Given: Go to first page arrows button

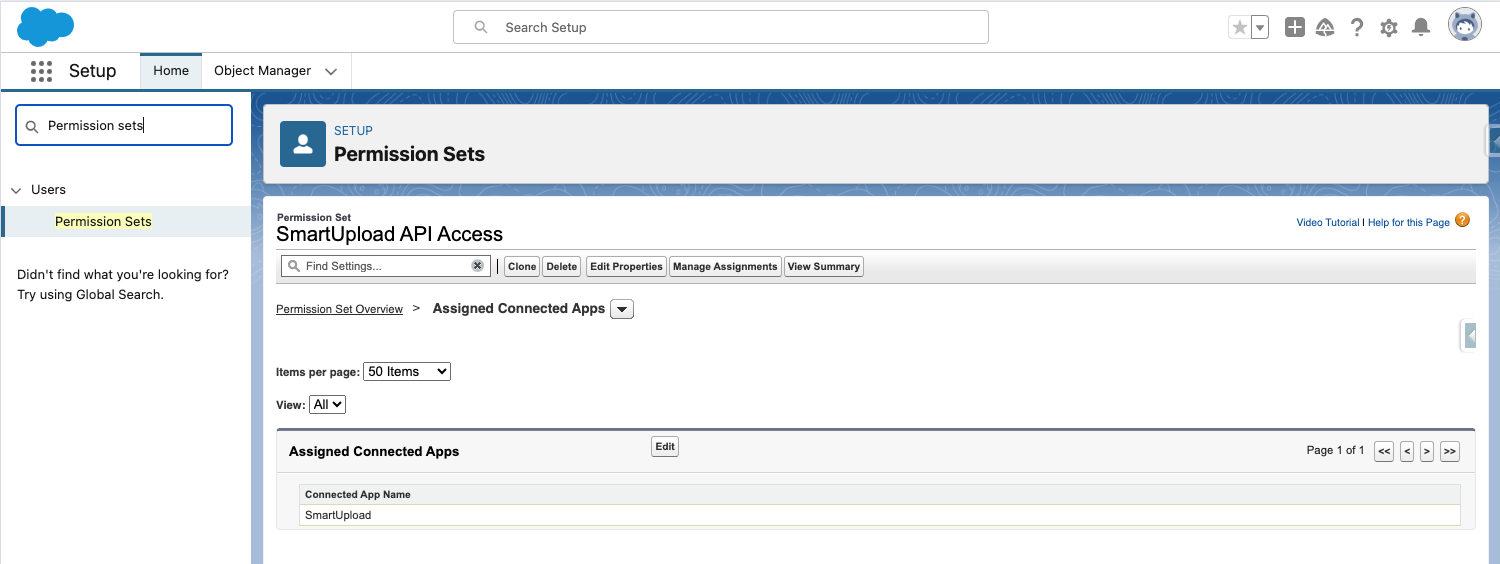Looking at the screenshot, I should (1384, 451).
